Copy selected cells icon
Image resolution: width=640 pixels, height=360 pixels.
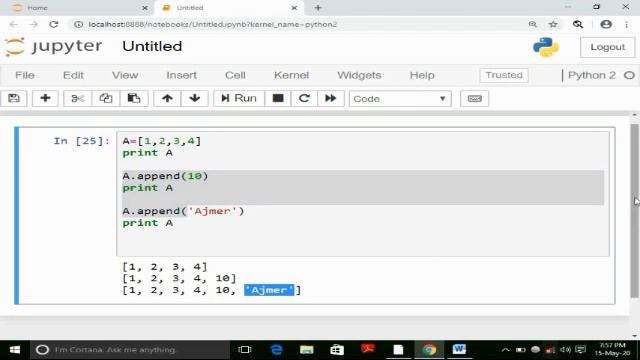tap(105, 98)
